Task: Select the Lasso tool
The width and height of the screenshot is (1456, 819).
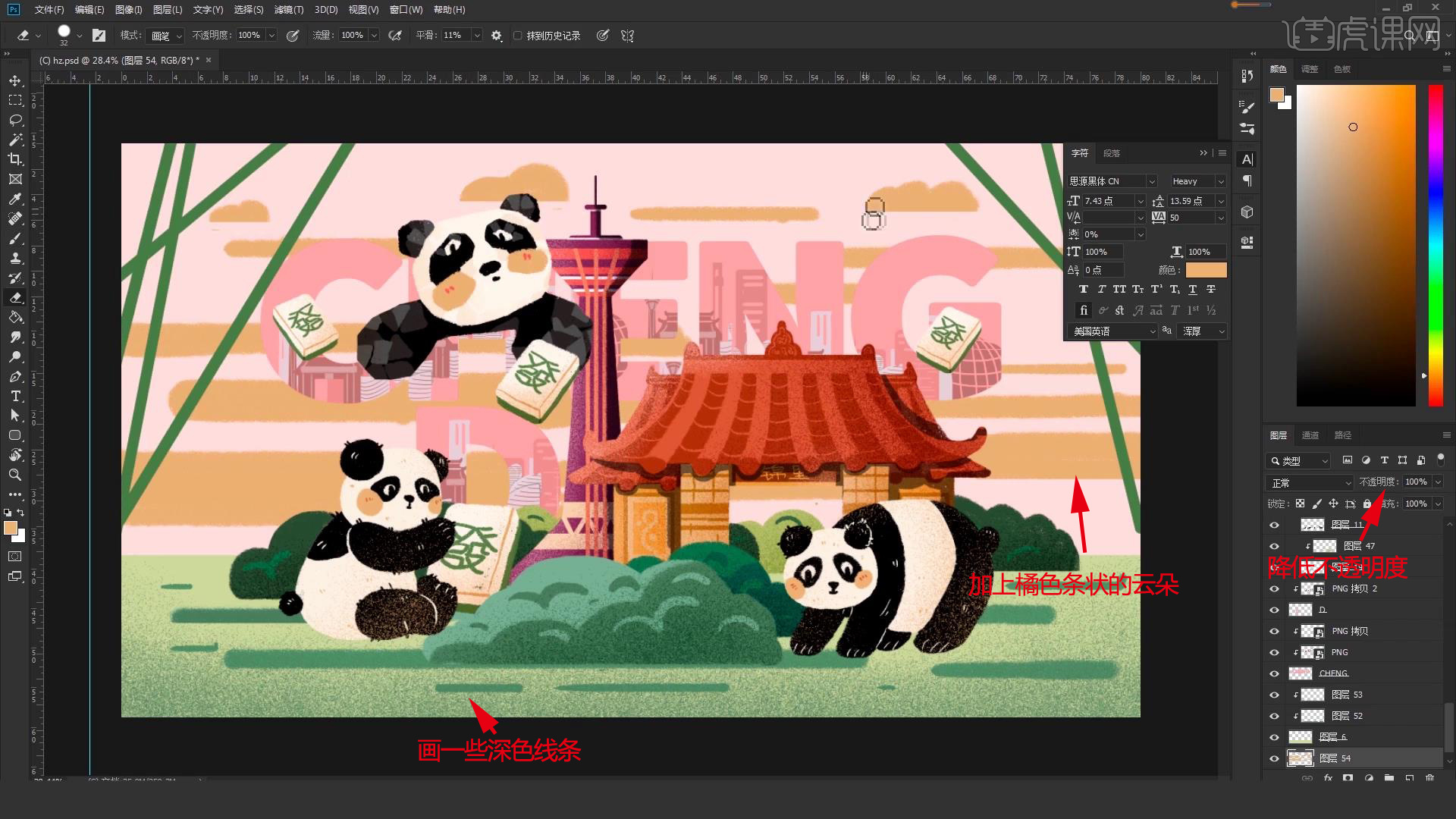Action: 15,120
